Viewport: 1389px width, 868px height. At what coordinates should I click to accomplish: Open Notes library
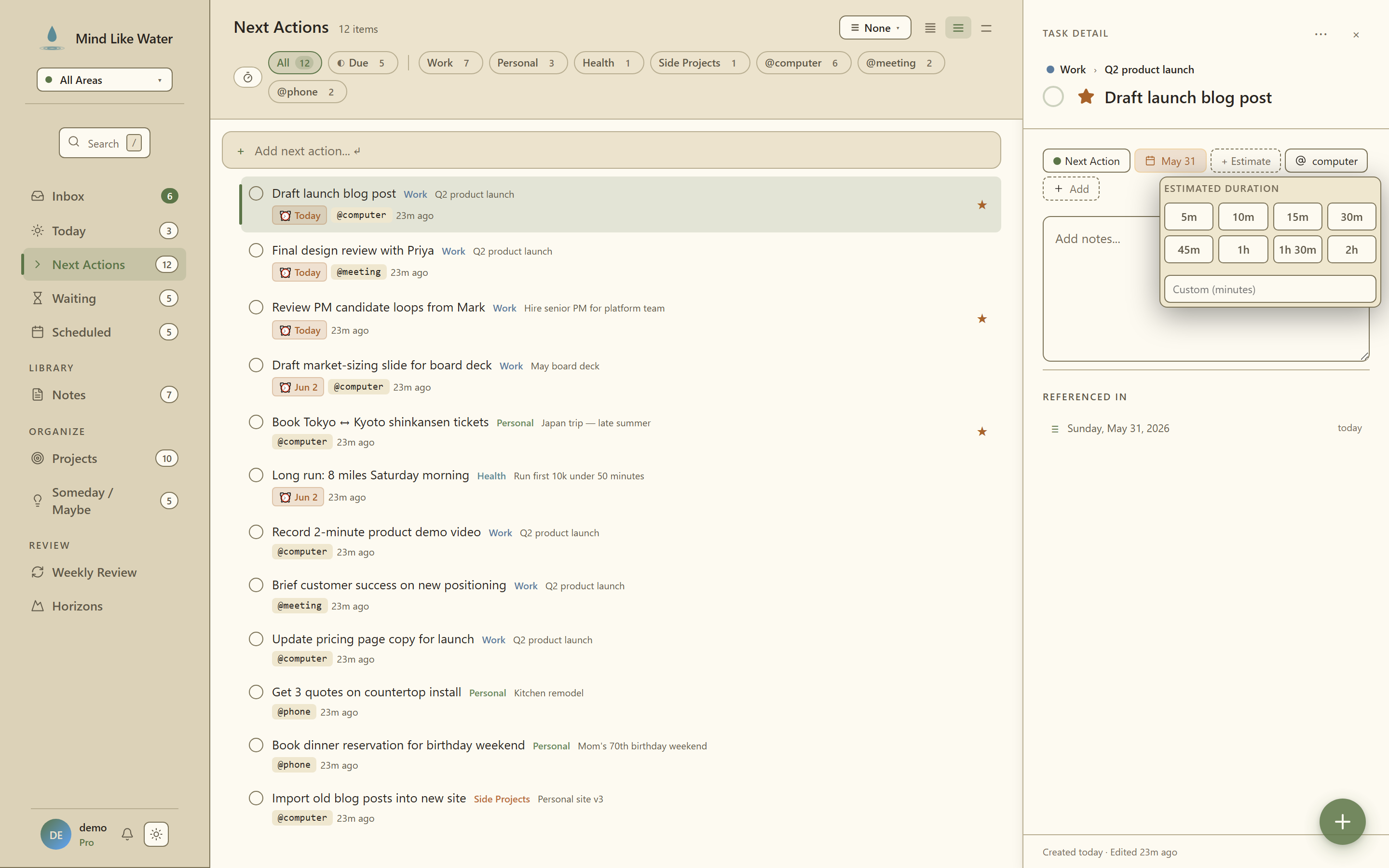point(105,394)
